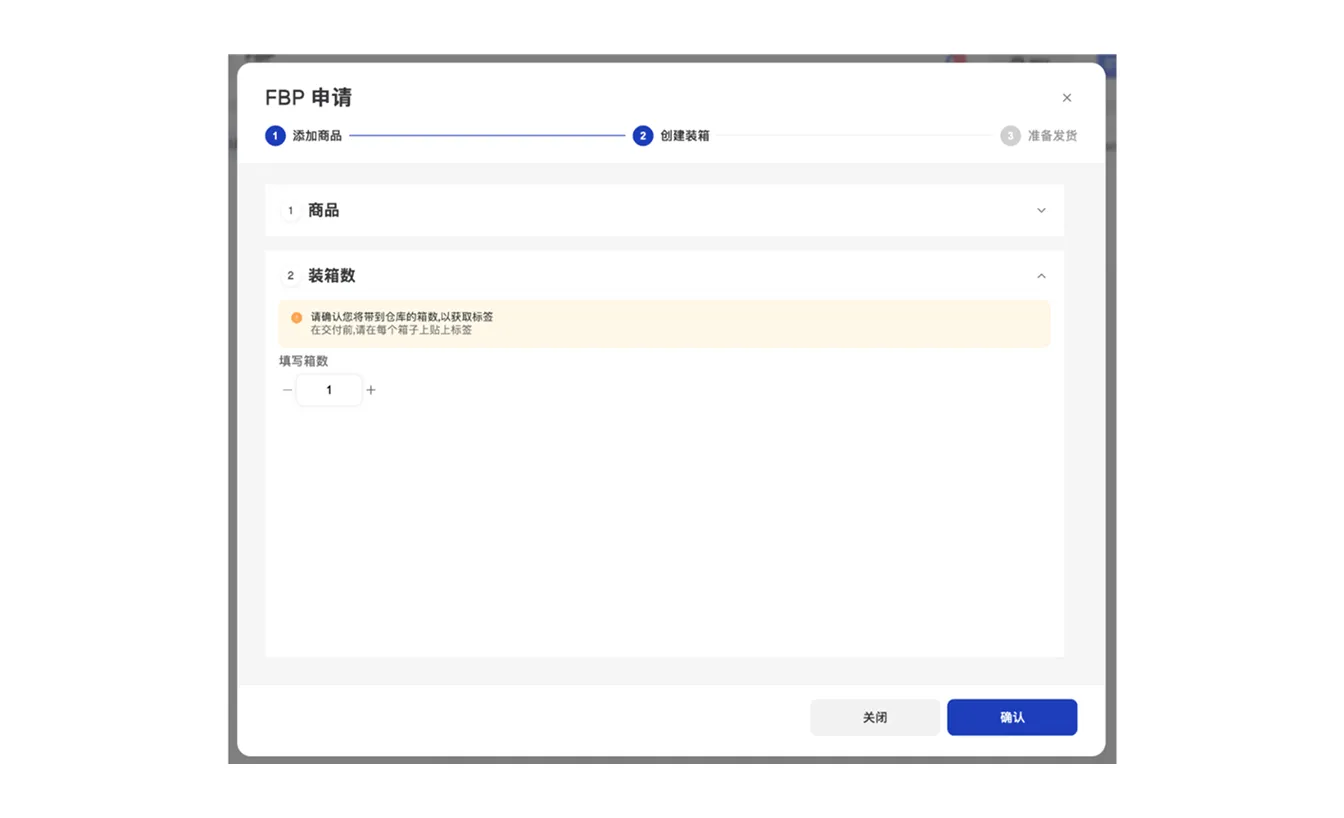Click the step 1 circle in the progress bar
This screenshot has height=818, width=1344.
click(275, 136)
